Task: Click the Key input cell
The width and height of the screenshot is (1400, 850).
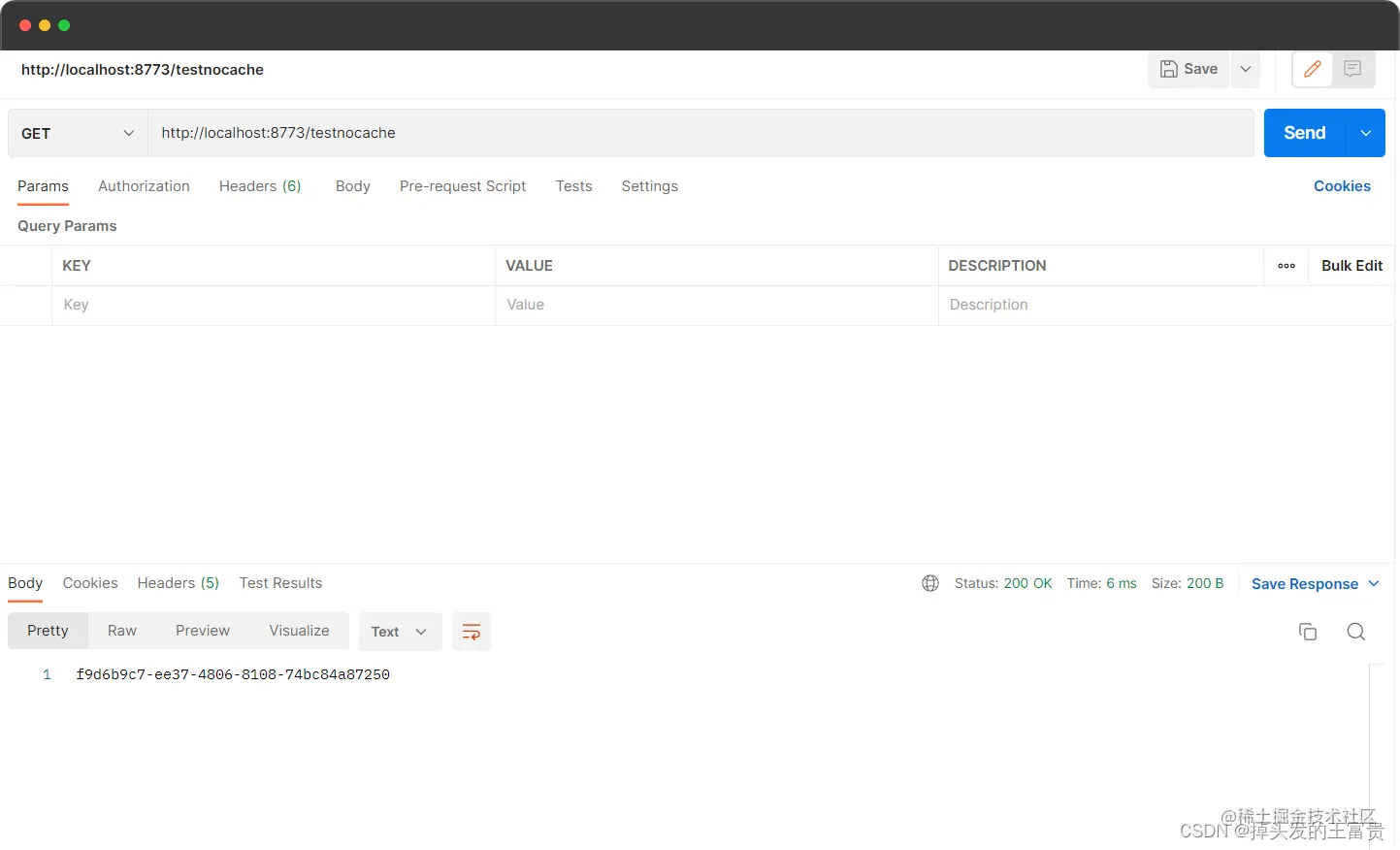Action: click(x=274, y=305)
